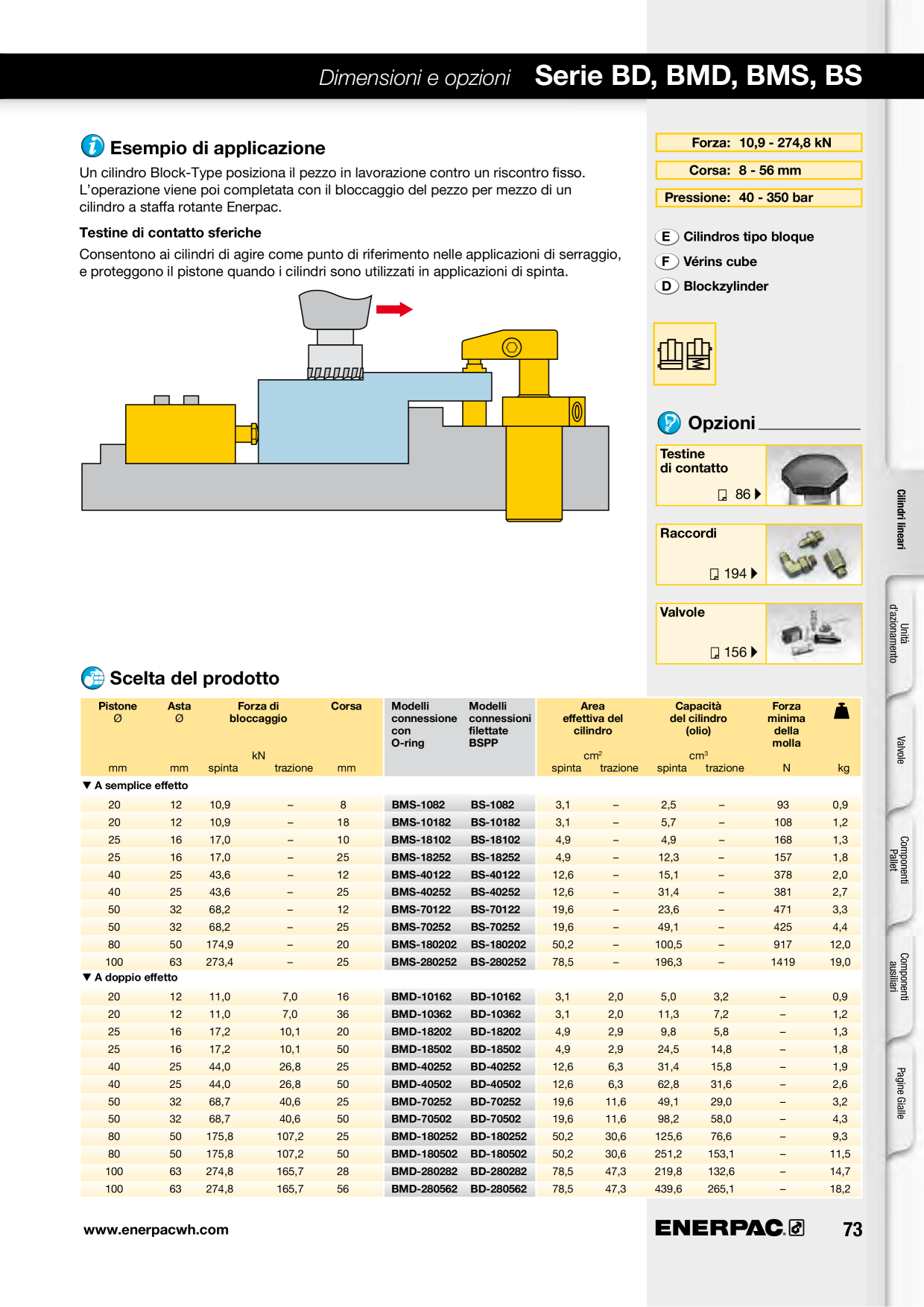The width and height of the screenshot is (924, 1307).
Task: Select model BD-70502
Action: click(496, 1118)
